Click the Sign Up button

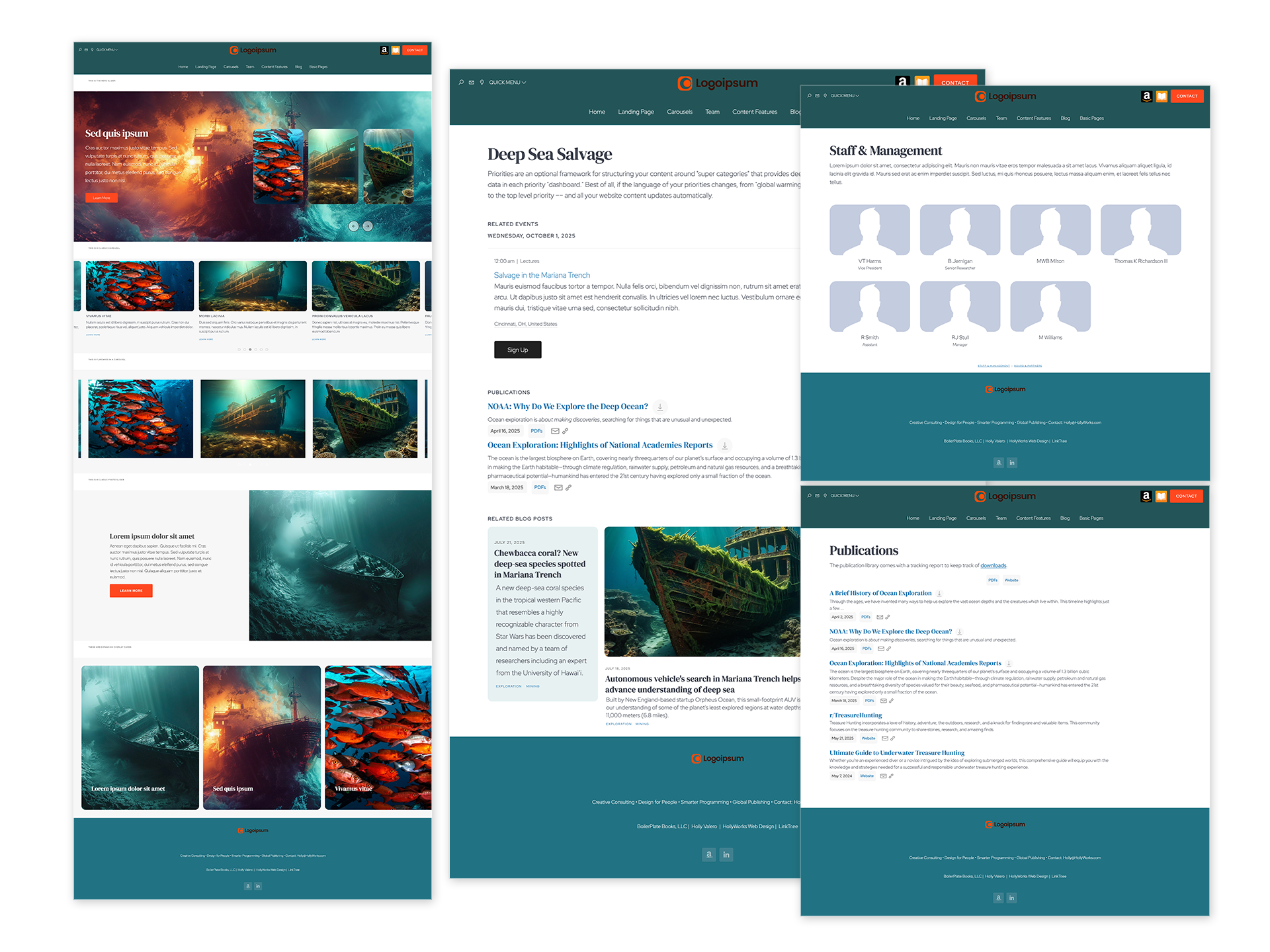517,350
